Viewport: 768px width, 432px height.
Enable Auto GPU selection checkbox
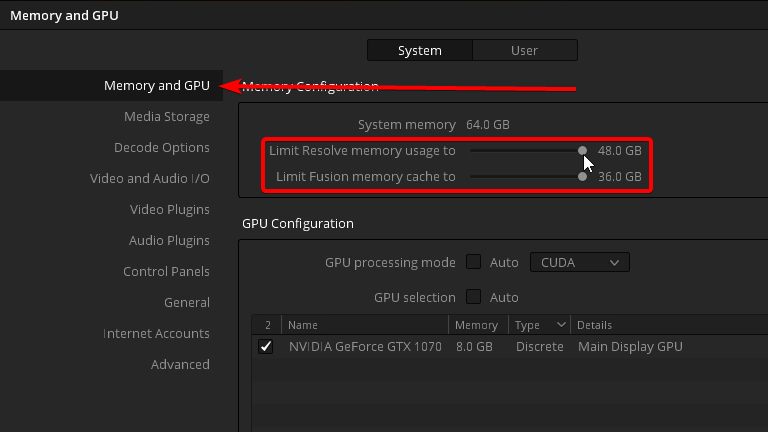coord(473,297)
